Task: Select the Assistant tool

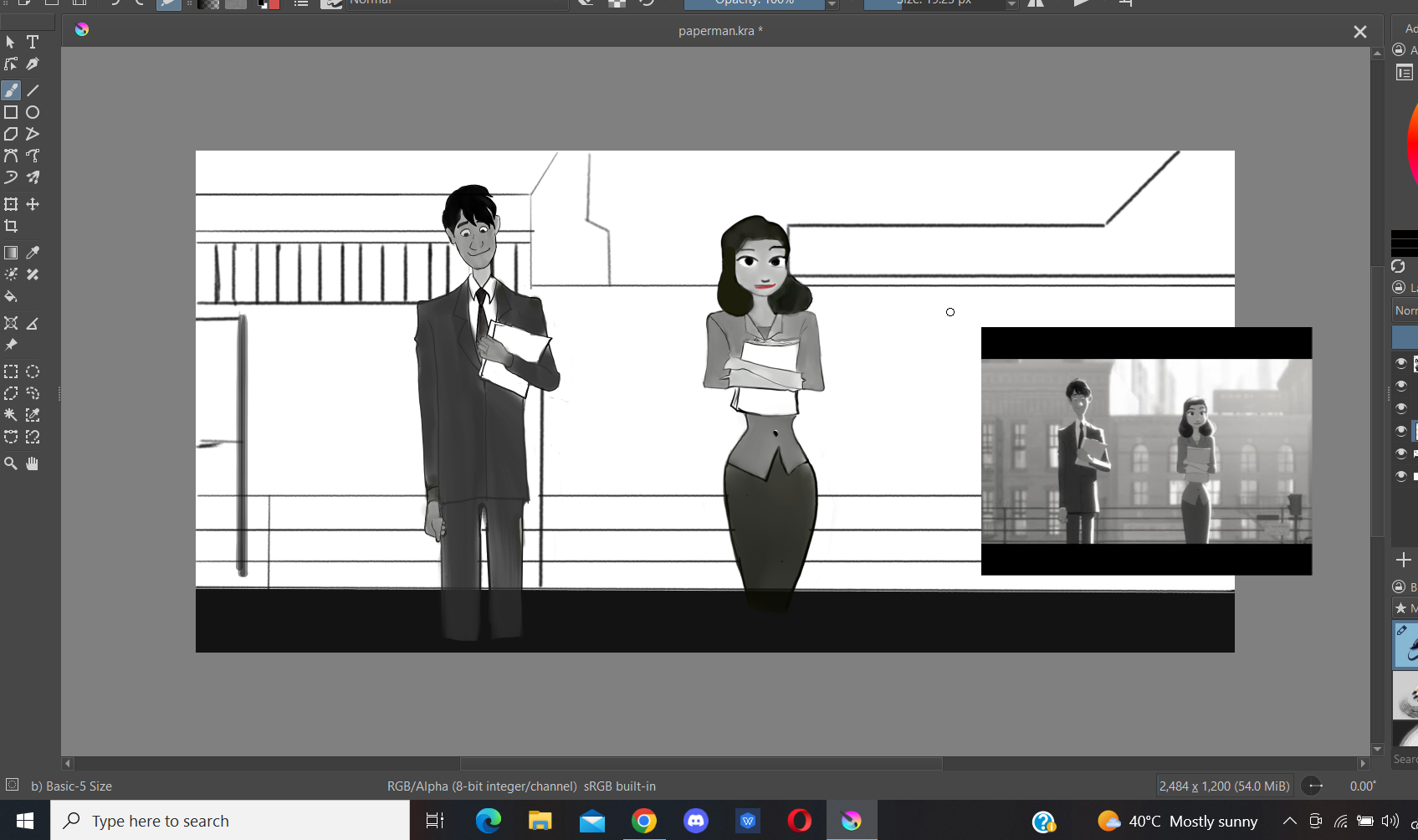Action: pyautogui.click(x=11, y=323)
